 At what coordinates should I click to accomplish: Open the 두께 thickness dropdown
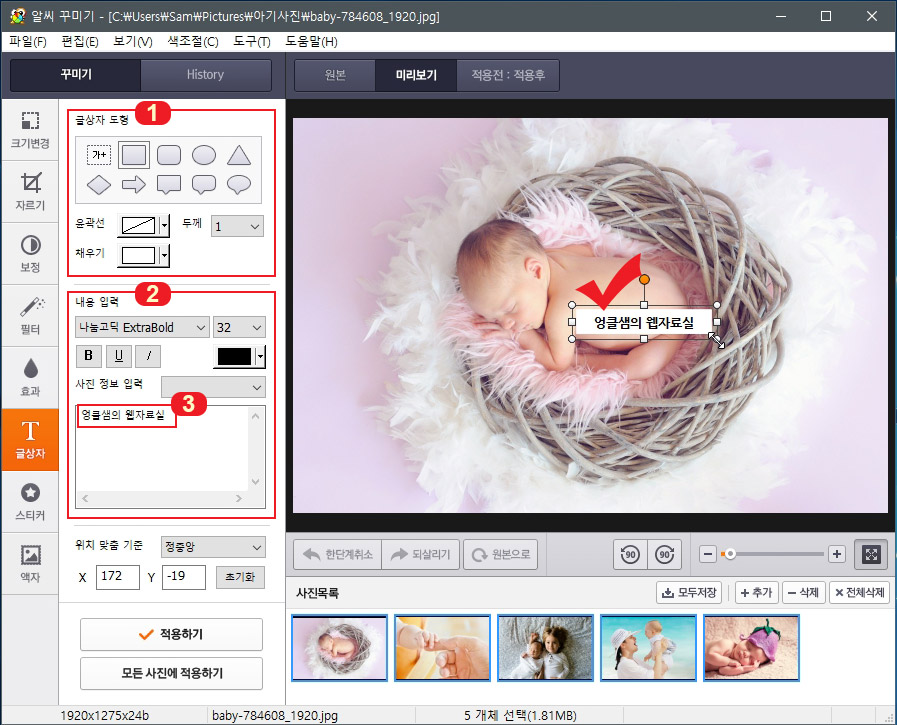(x=237, y=227)
